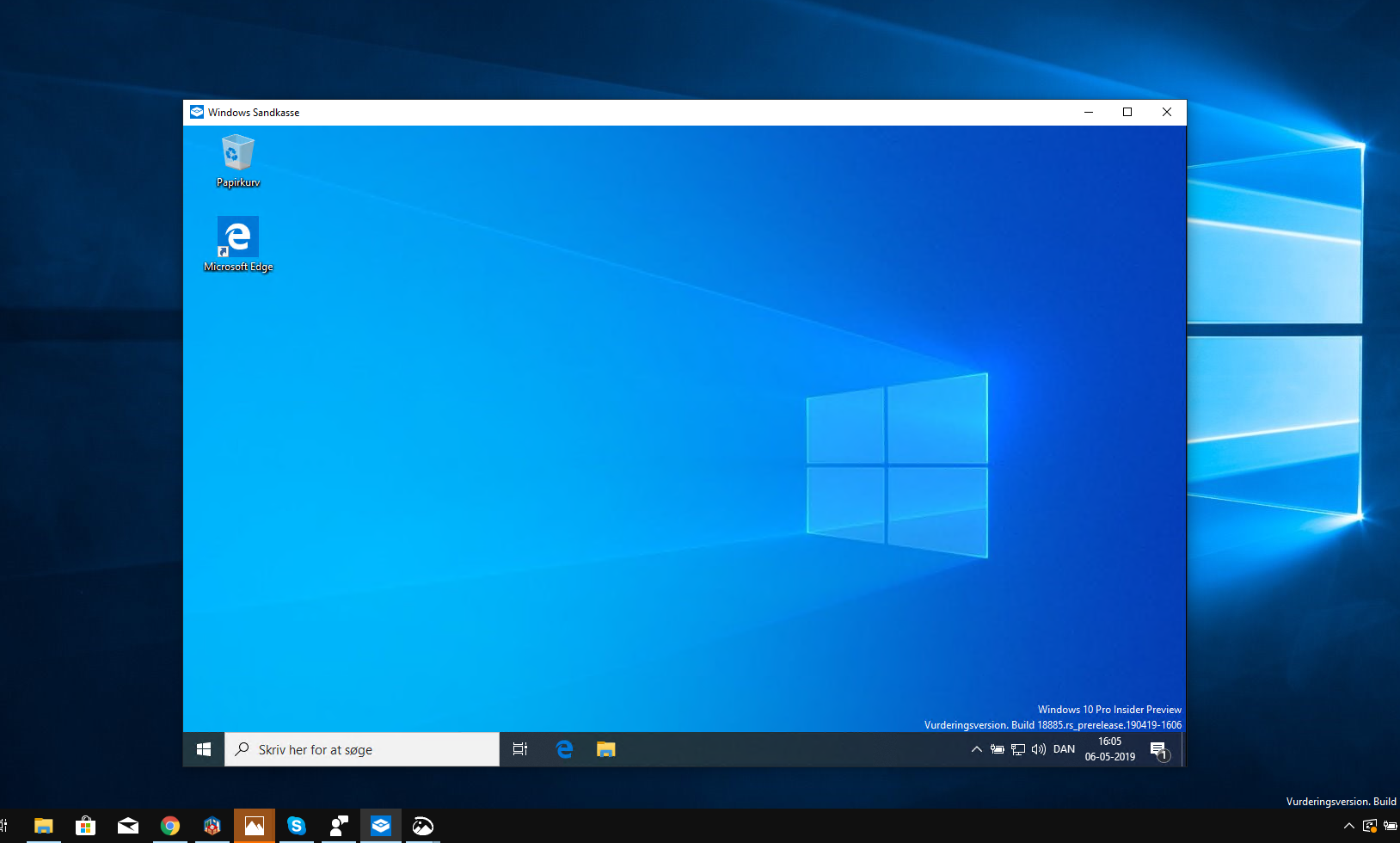Mute volume via the sandbox speaker icon
This screenshot has height=843, width=1400.
pos(1036,748)
